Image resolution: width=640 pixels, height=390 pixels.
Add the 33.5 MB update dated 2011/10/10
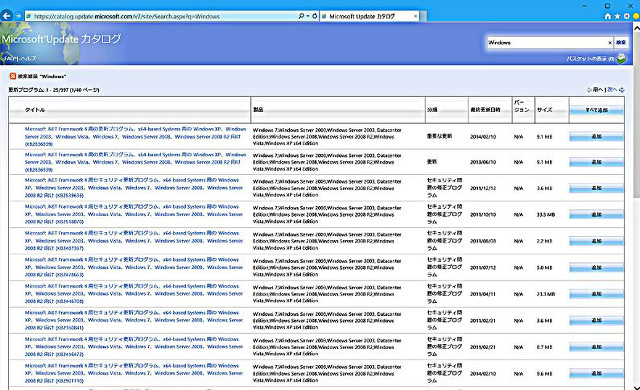(x=596, y=215)
